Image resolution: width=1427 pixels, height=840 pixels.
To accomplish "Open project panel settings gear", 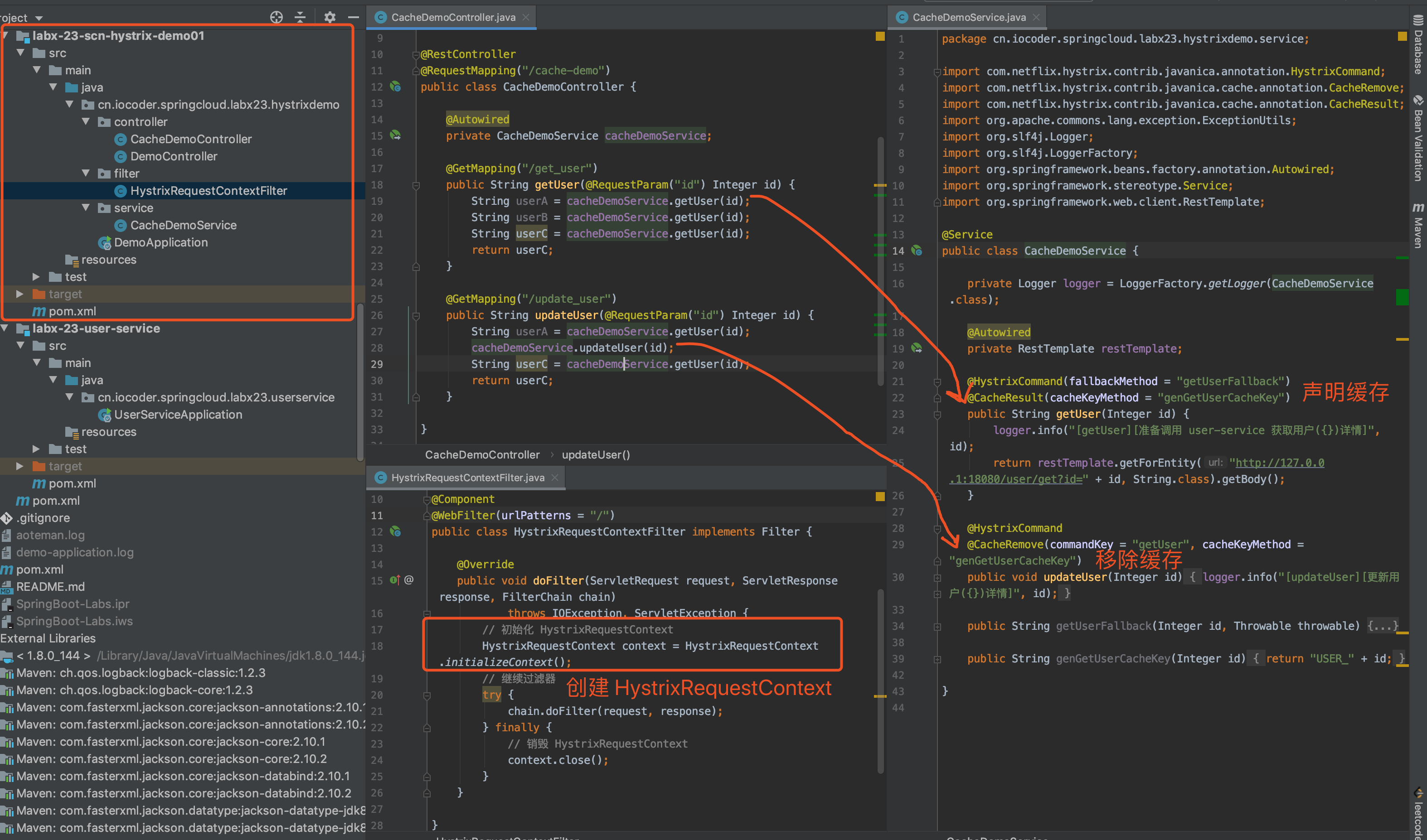I will tap(330, 17).
